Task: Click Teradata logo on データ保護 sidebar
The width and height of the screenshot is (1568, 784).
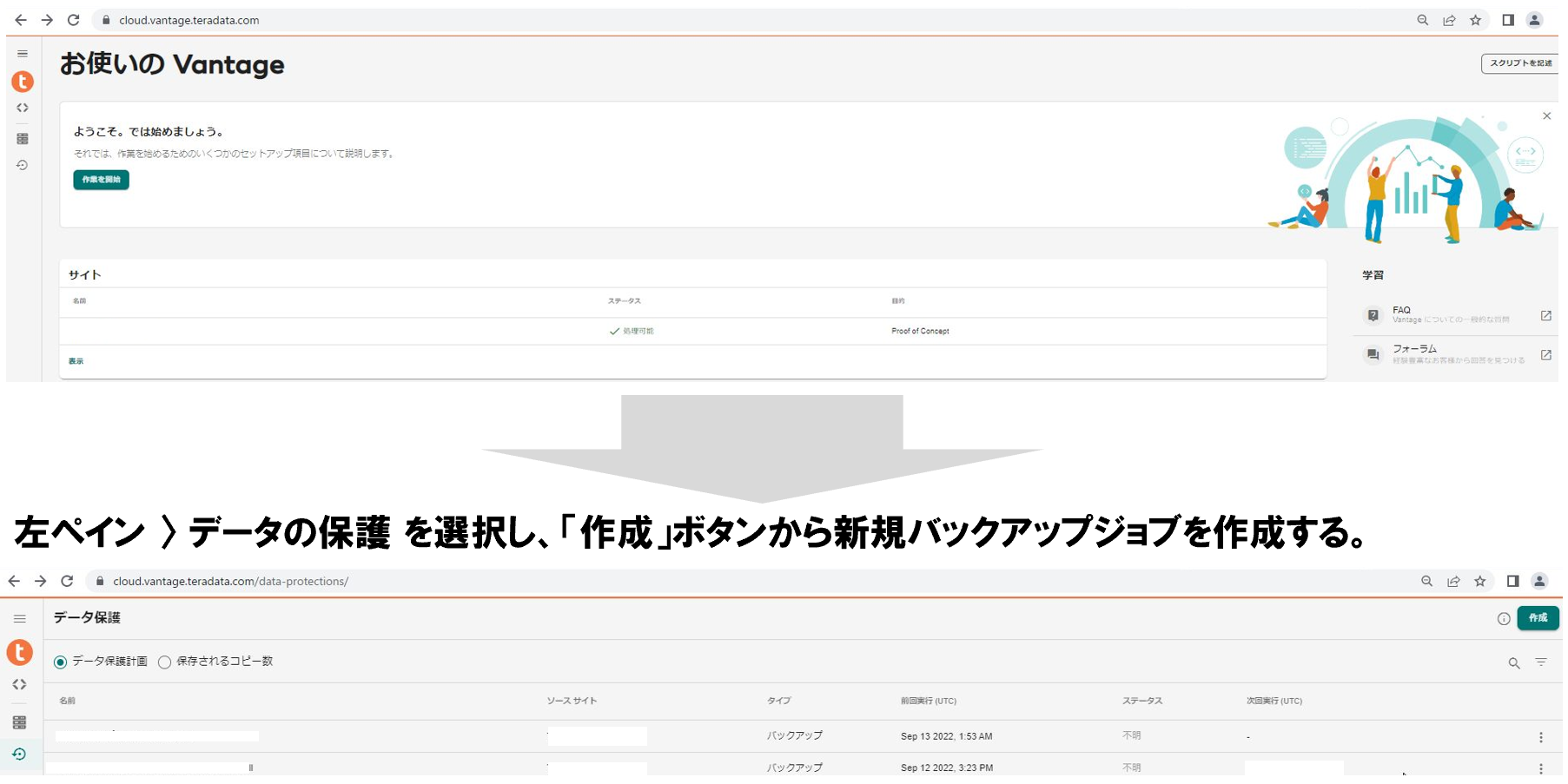Action: (19, 652)
